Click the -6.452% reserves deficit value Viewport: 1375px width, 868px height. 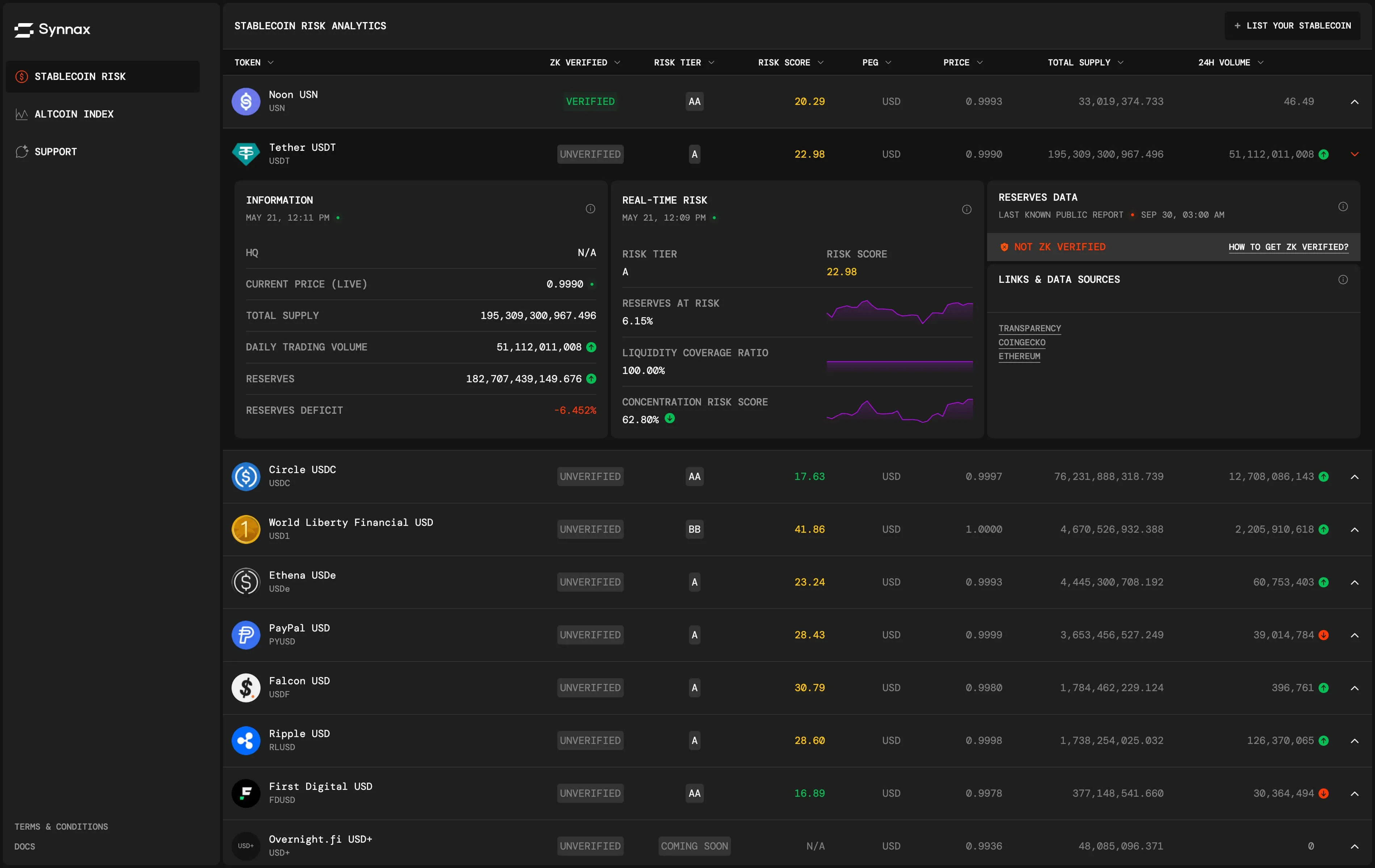575,410
